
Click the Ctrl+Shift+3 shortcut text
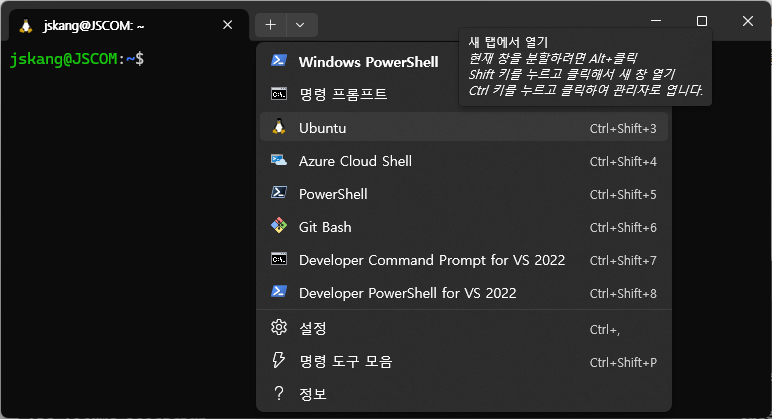point(623,129)
